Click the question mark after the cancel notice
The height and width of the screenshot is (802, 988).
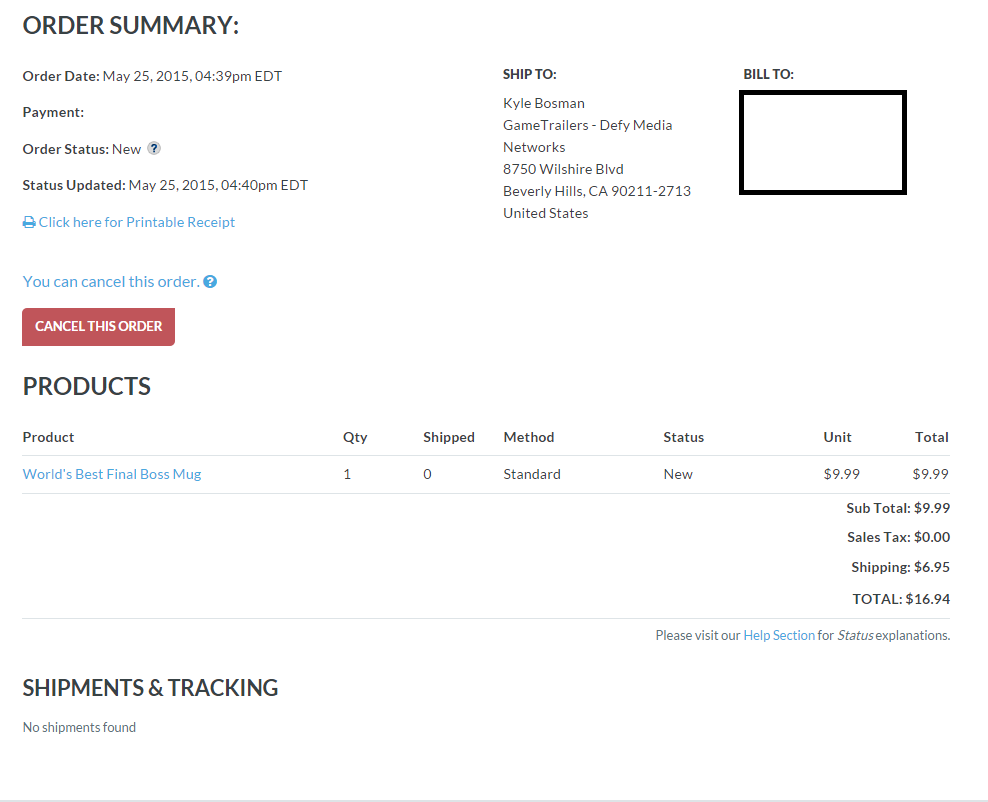[210, 282]
